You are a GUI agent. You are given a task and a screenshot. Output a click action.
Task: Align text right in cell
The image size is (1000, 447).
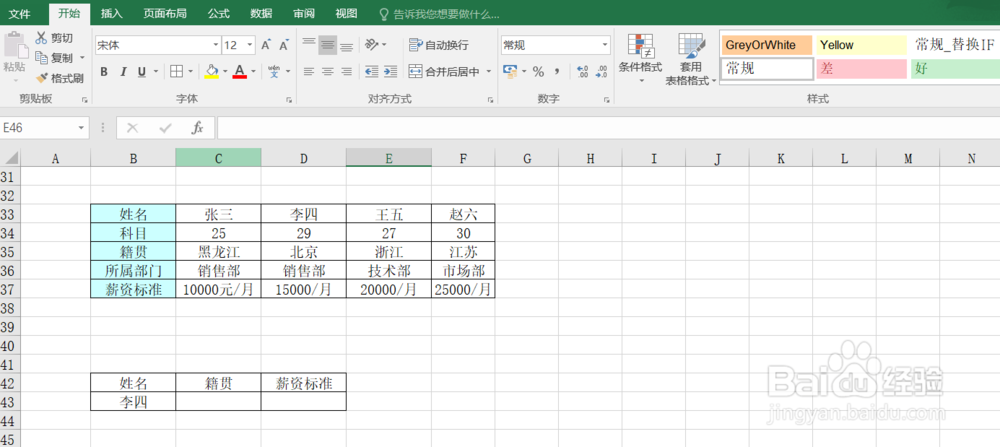346,71
